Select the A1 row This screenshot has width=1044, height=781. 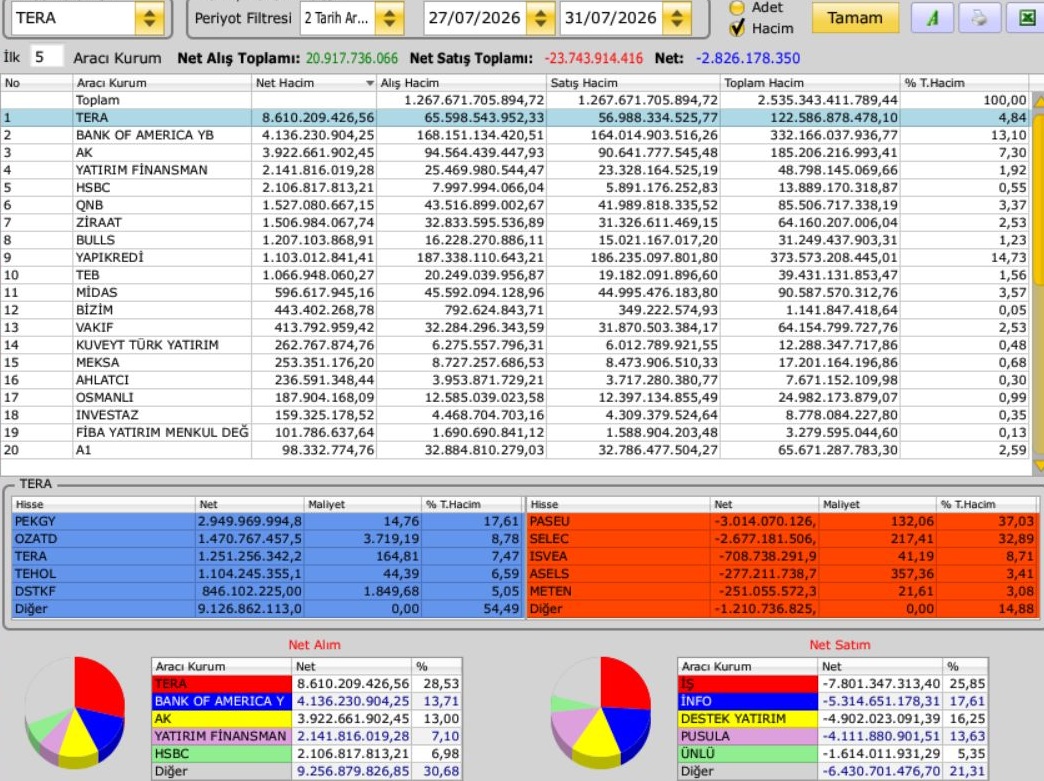(x=515, y=450)
